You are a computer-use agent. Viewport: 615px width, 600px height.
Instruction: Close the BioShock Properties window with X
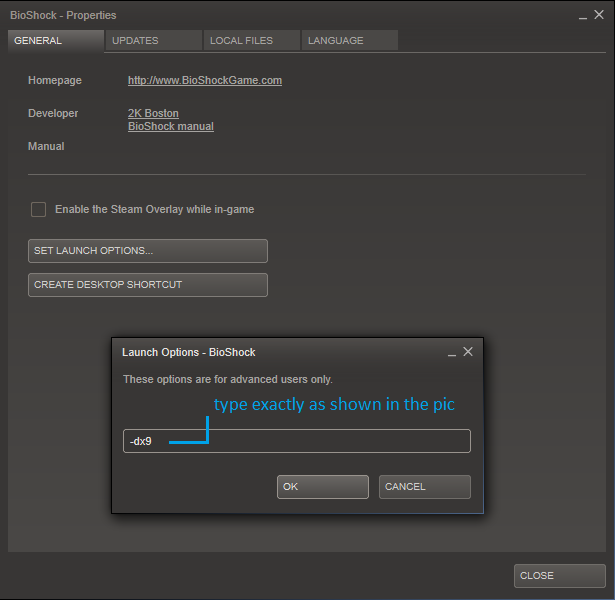(x=599, y=15)
